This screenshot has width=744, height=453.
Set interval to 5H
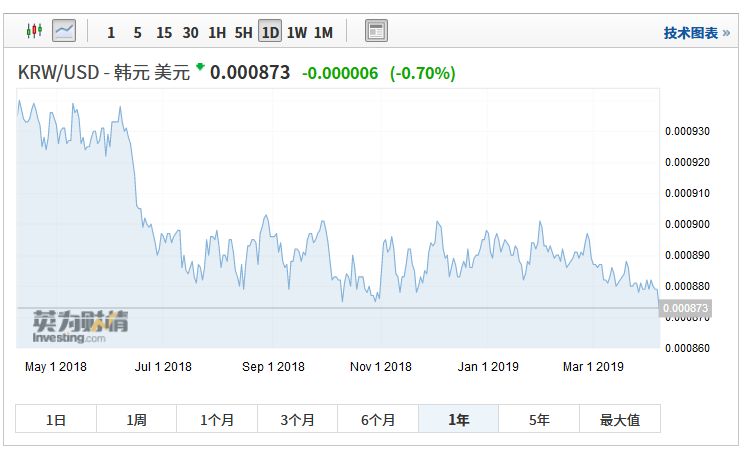[x=243, y=33]
